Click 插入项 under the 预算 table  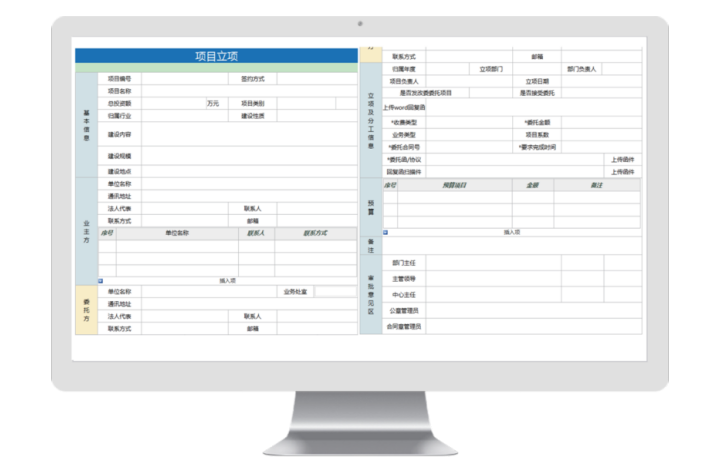511,232
